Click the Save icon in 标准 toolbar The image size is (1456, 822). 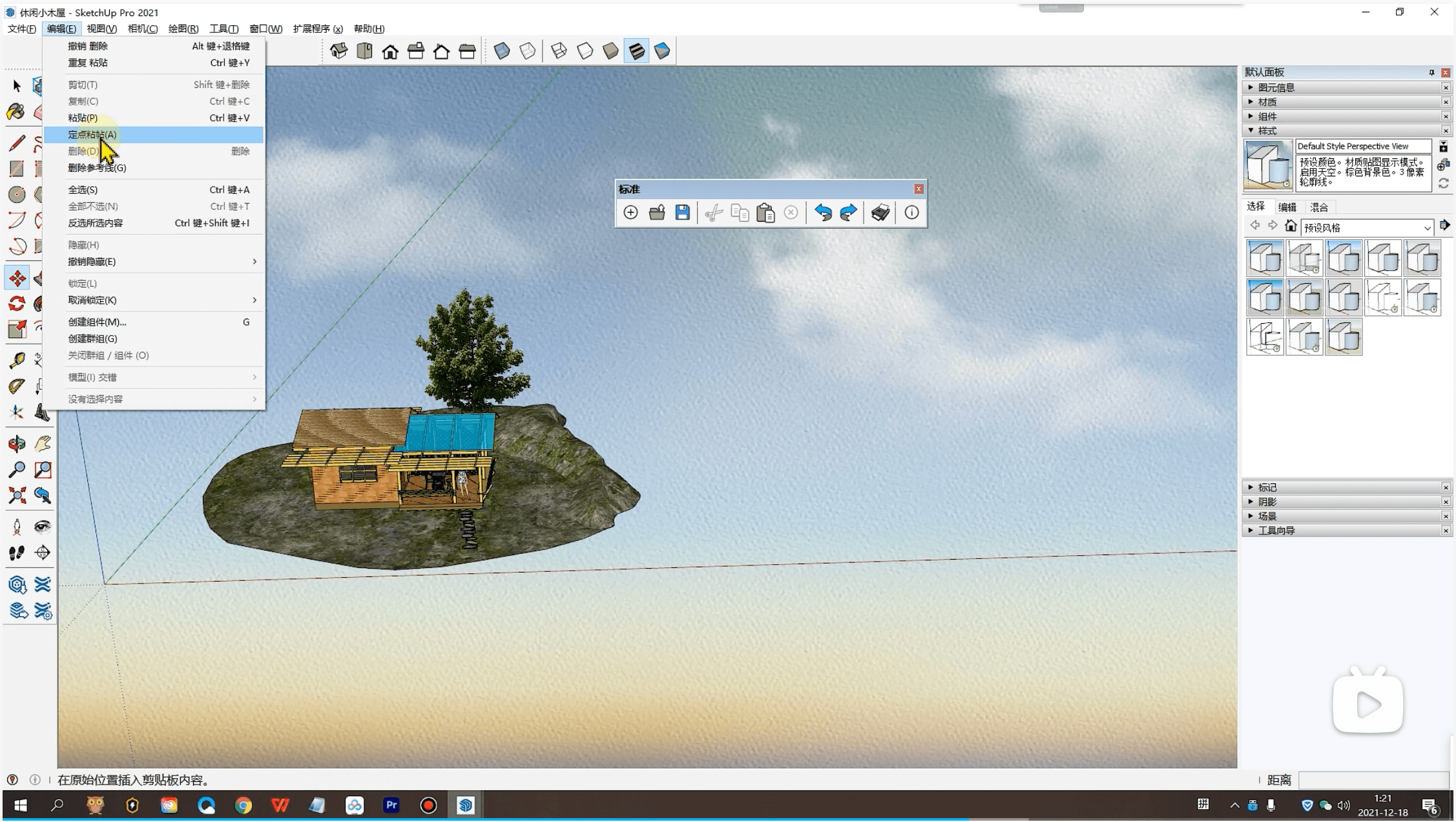click(x=682, y=213)
